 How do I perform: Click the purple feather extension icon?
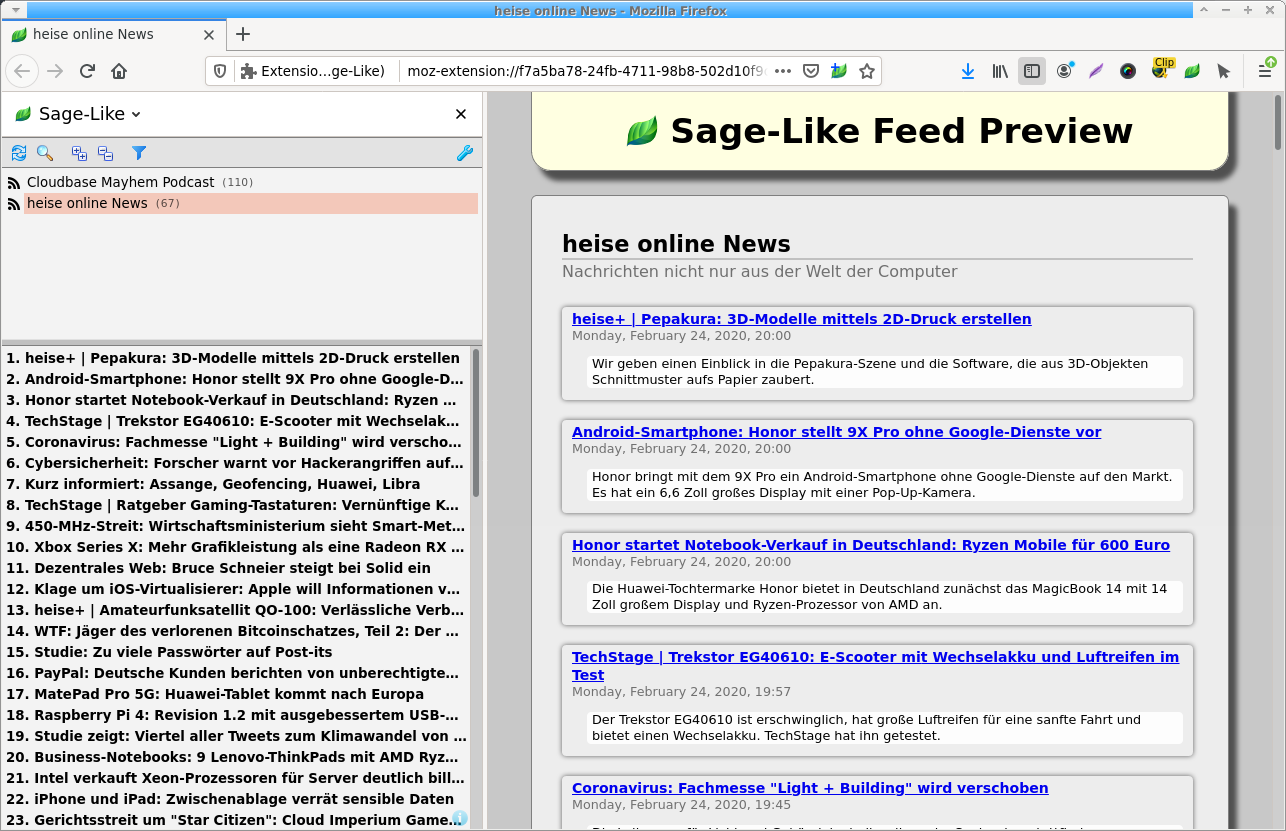(1096, 71)
